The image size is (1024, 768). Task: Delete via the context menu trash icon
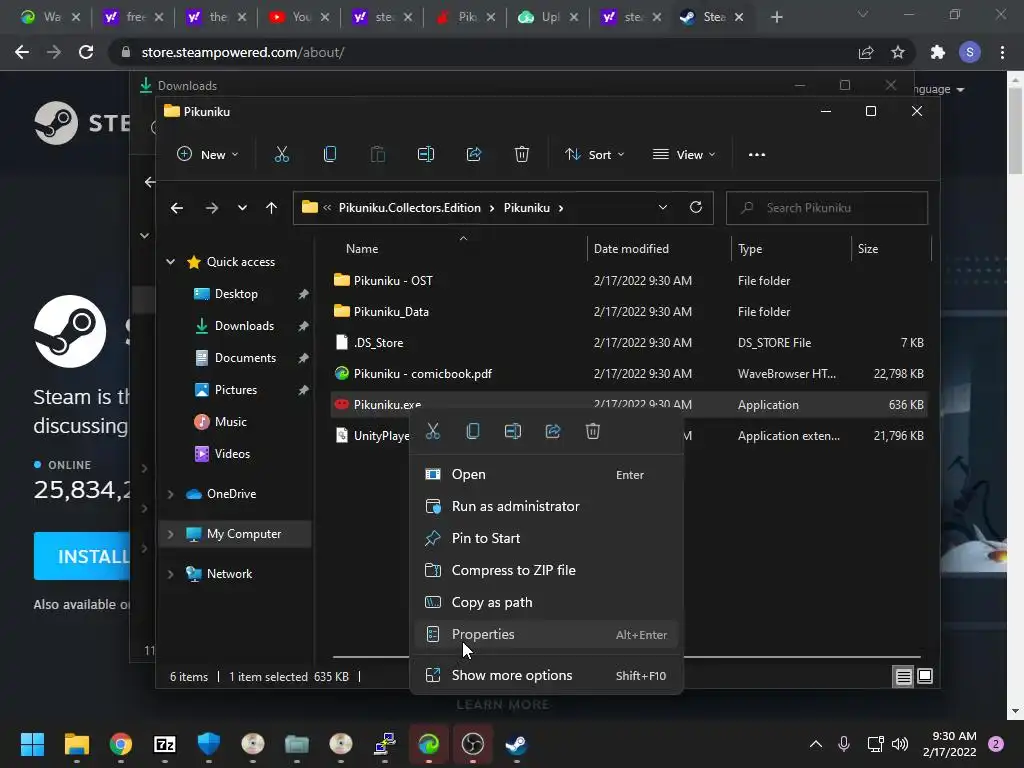[592, 431]
